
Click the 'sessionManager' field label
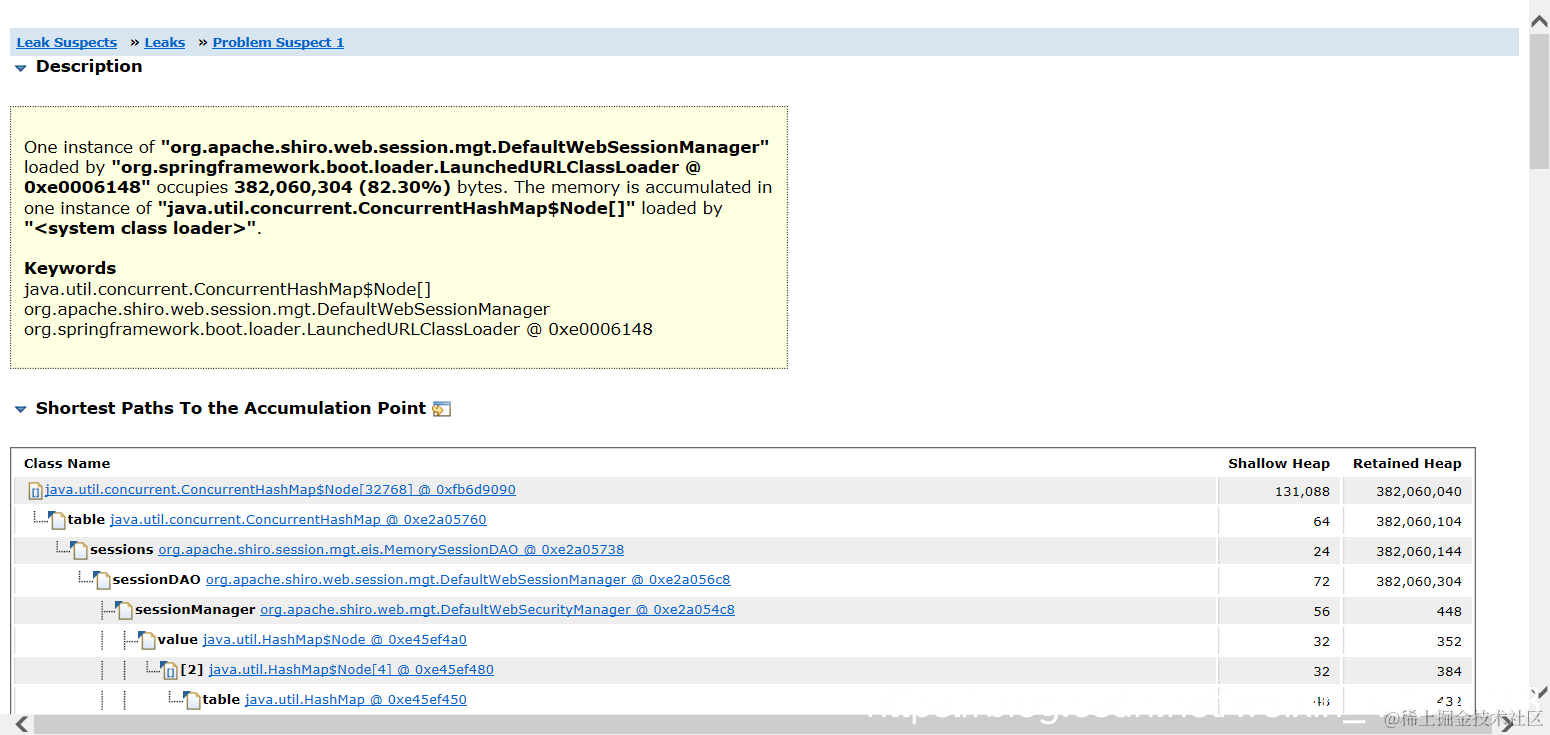coord(195,610)
